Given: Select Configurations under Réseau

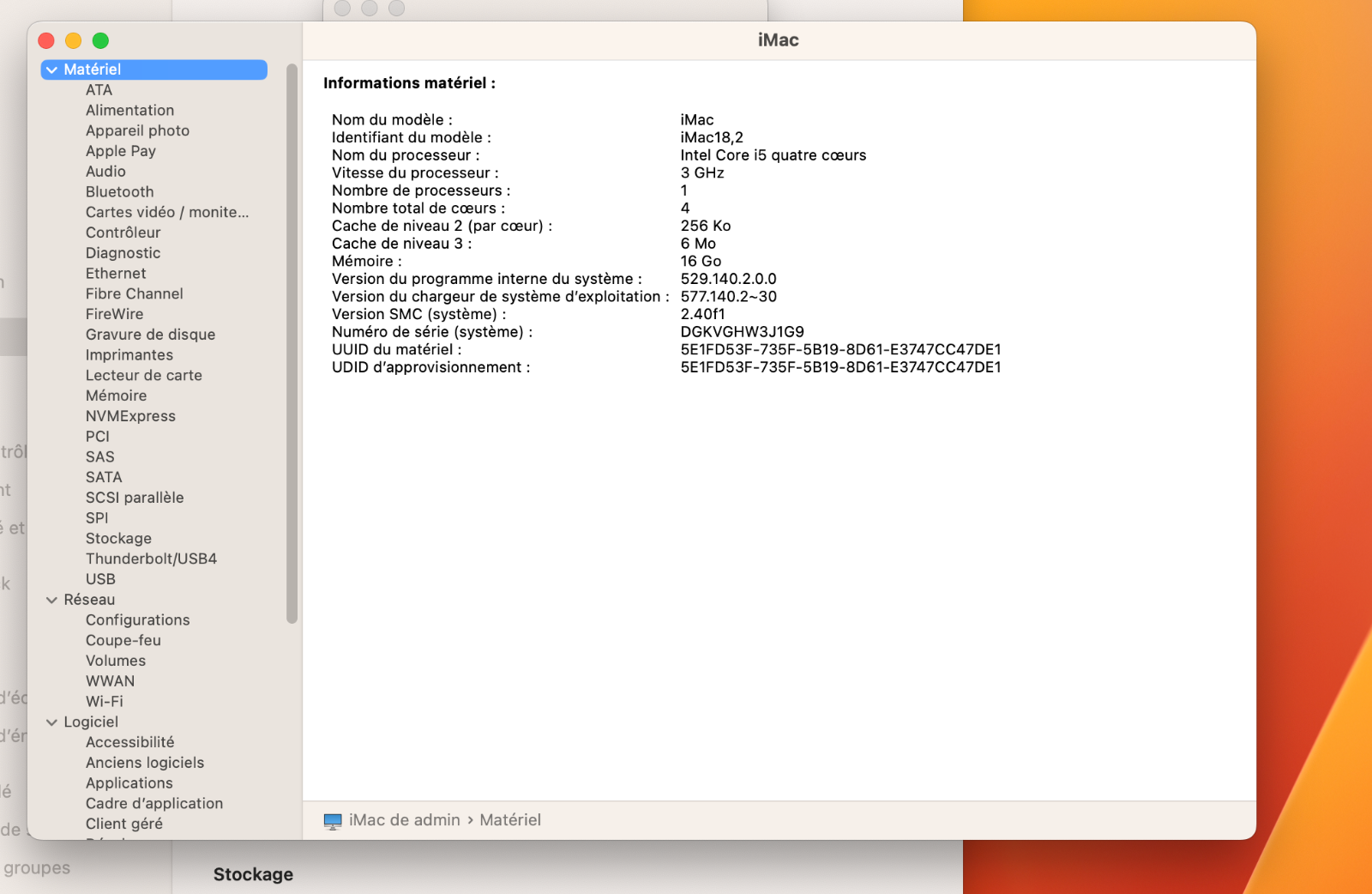Looking at the screenshot, I should [138, 620].
